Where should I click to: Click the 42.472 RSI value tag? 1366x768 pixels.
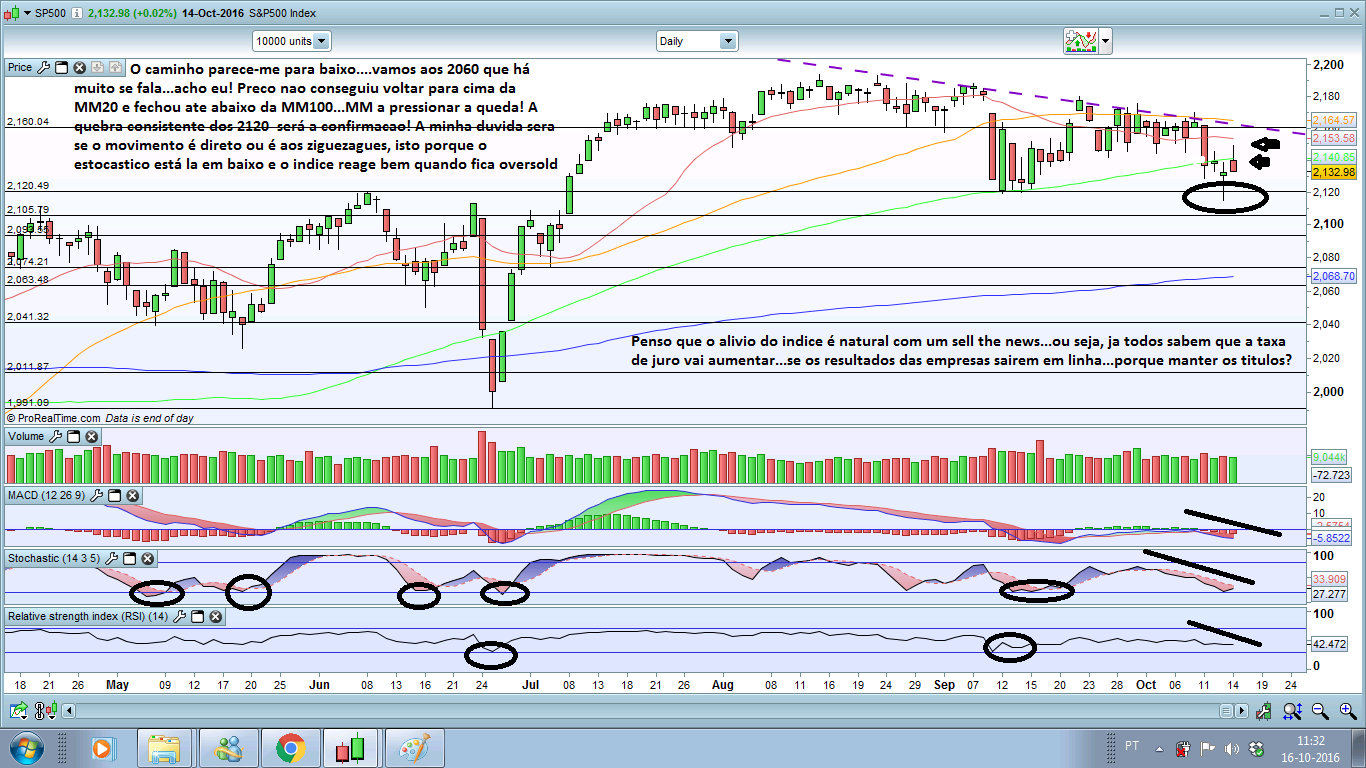1331,643
